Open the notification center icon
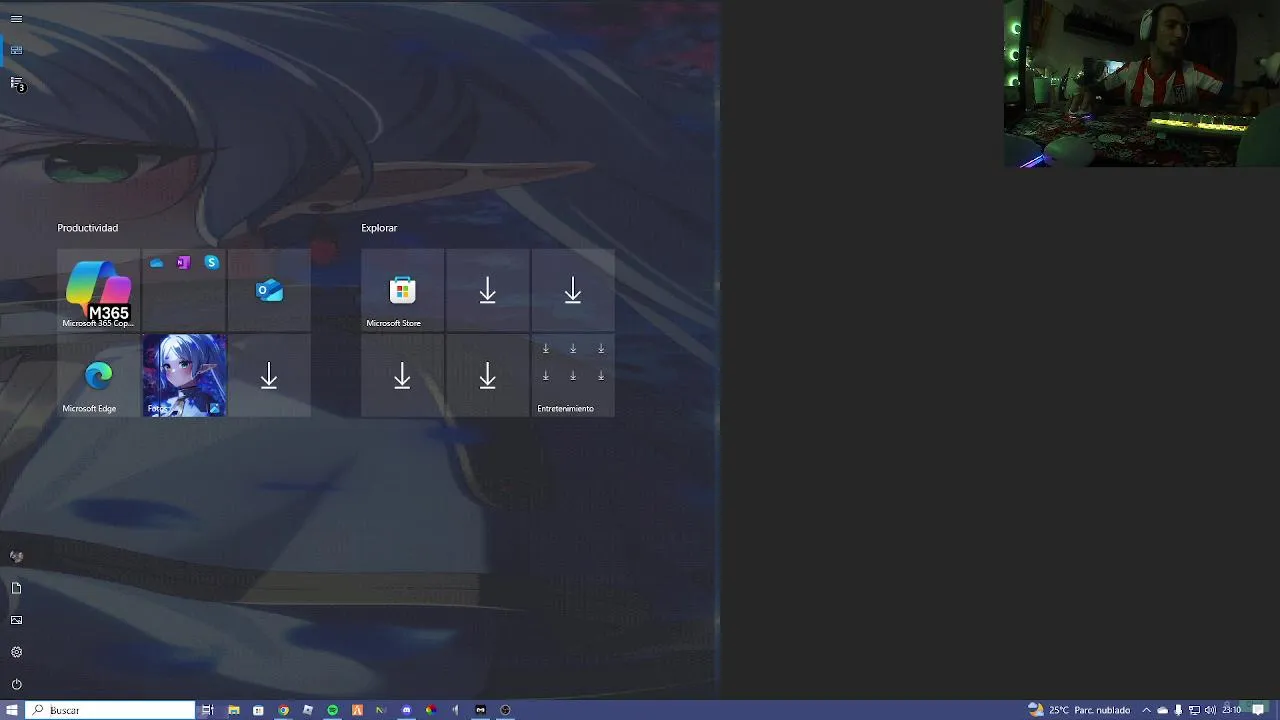 pyautogui.click(x=1259, y=710)
